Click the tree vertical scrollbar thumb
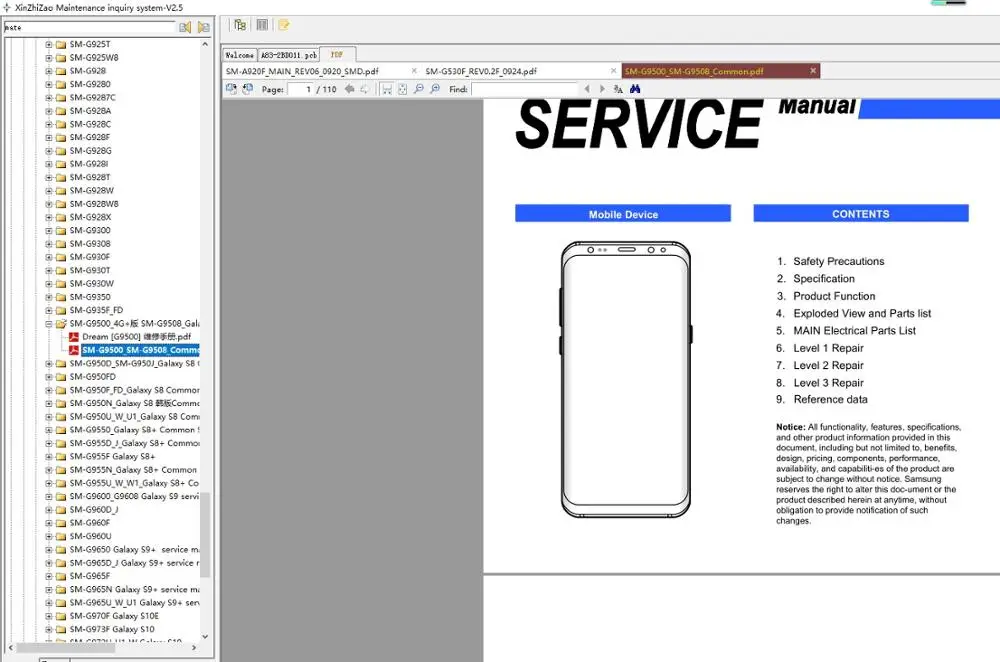 click(x=205, y=536)
